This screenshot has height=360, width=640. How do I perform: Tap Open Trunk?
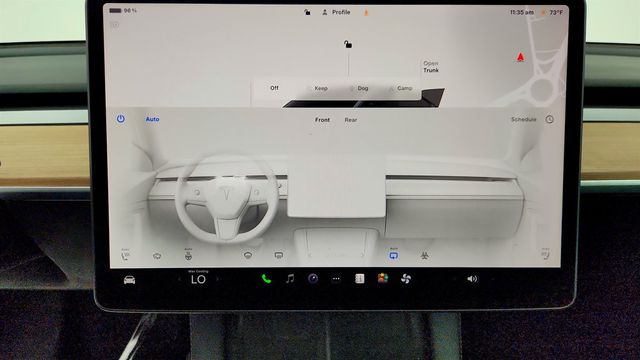tap(431, 67)
